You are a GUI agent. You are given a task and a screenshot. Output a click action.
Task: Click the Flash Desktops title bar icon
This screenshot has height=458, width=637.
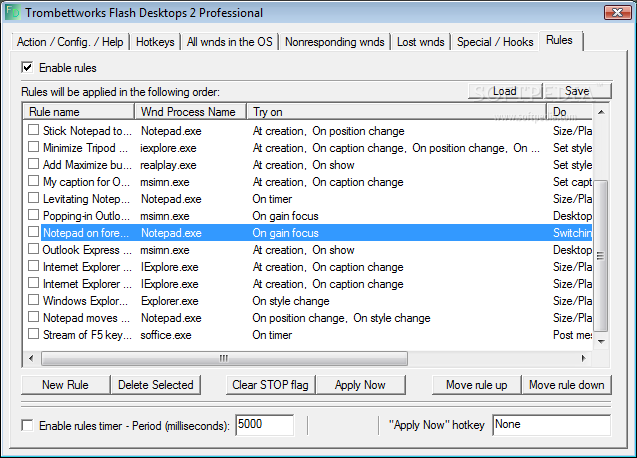(x=13, y=12)
